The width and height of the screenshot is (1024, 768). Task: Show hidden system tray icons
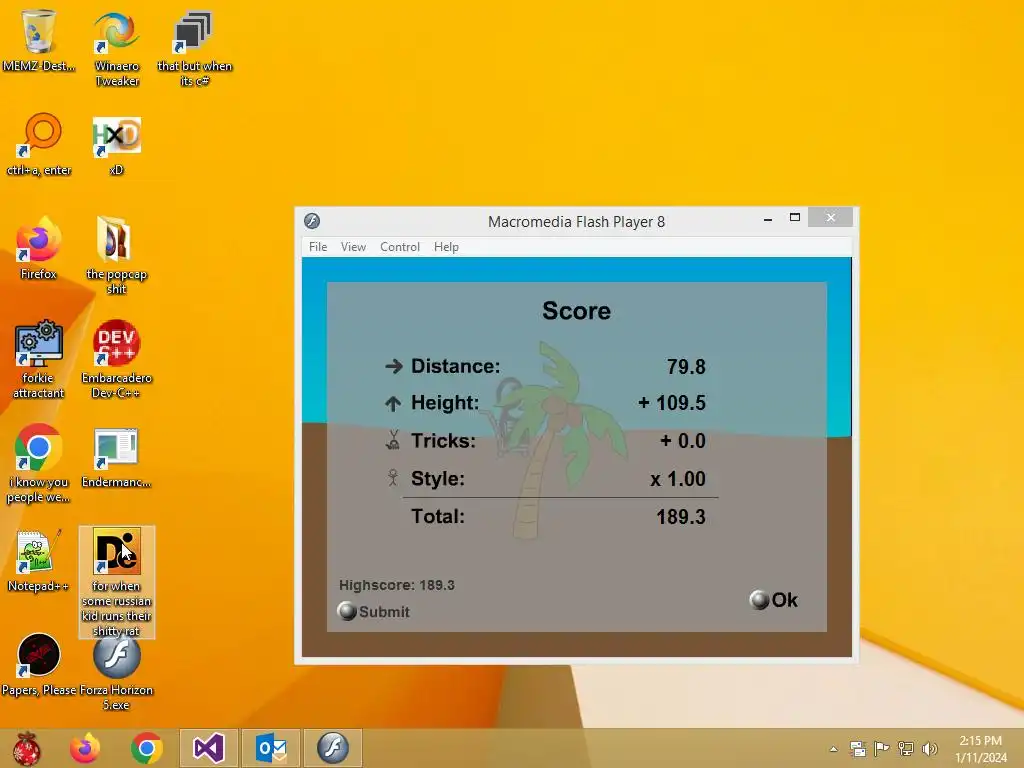coord(833,749)
